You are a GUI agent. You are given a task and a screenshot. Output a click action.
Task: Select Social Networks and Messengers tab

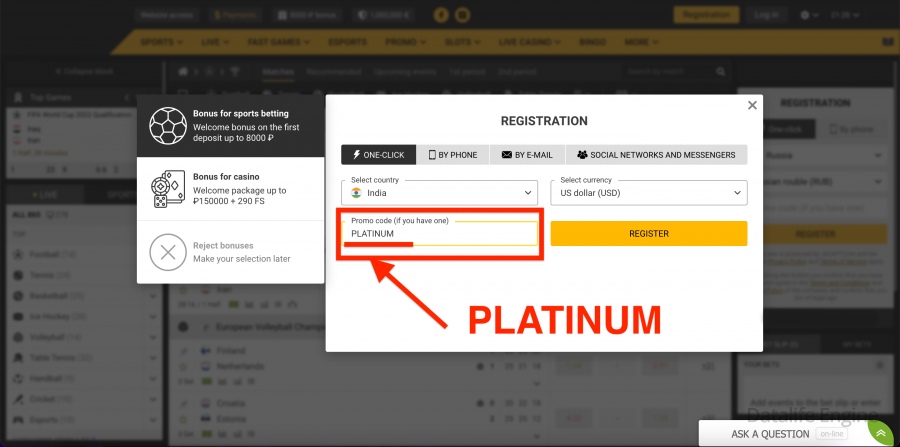656,155
